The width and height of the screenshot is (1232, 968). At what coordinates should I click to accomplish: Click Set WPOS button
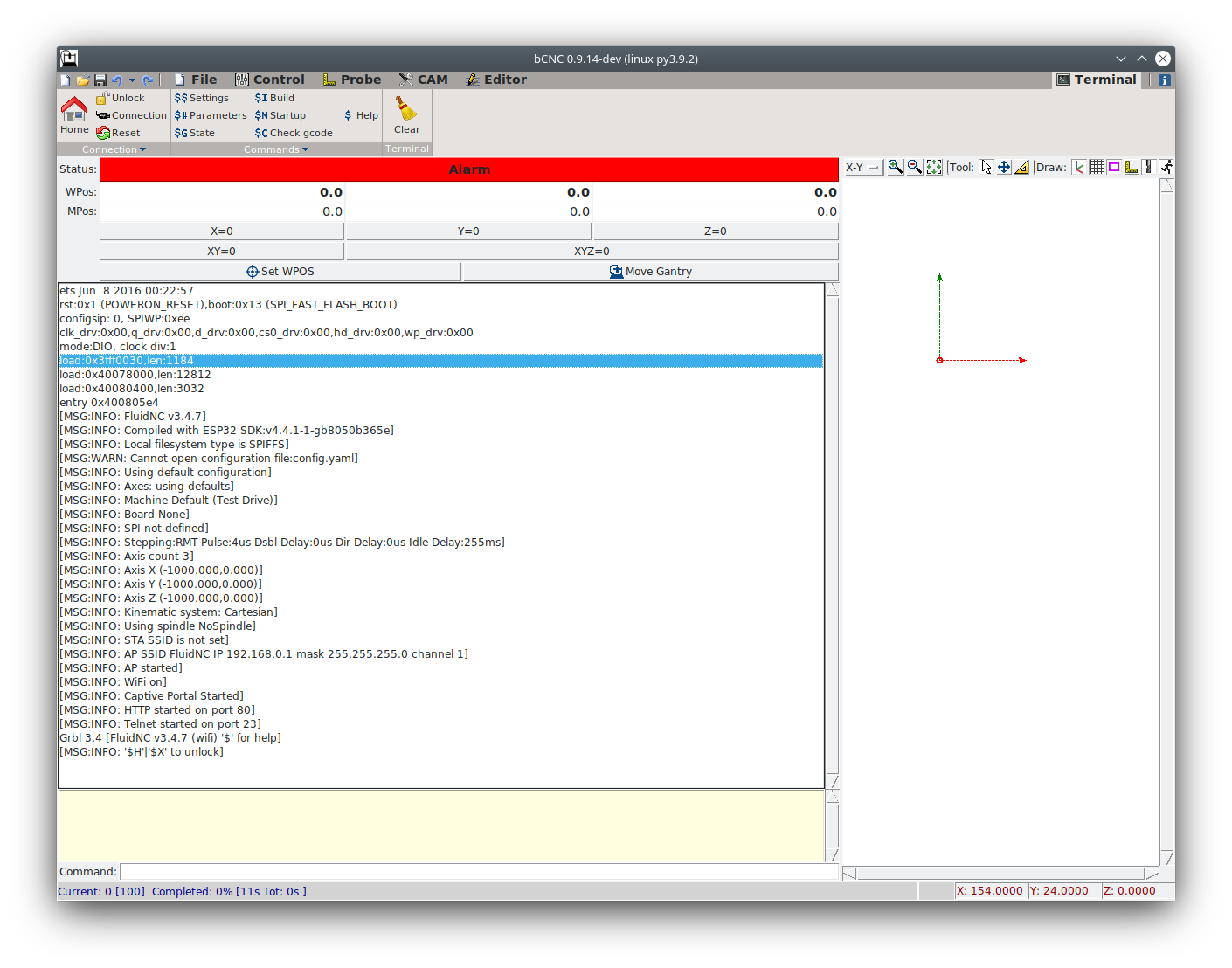click(x=280, y=272)
